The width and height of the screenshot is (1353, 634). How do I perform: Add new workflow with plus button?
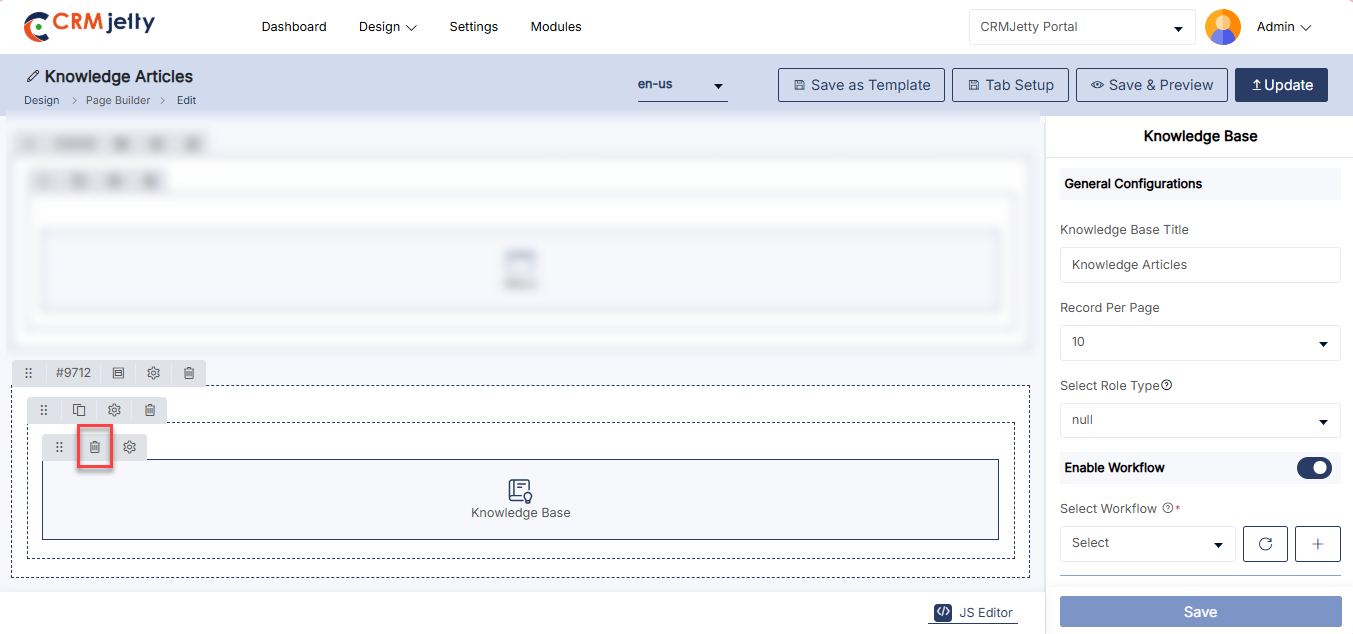1317,544
